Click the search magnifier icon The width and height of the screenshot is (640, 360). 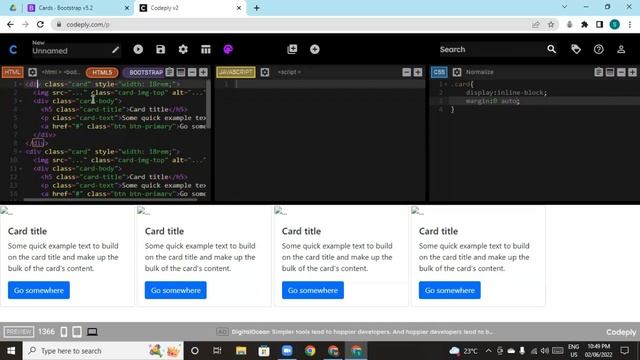click(x=551, y=49)
